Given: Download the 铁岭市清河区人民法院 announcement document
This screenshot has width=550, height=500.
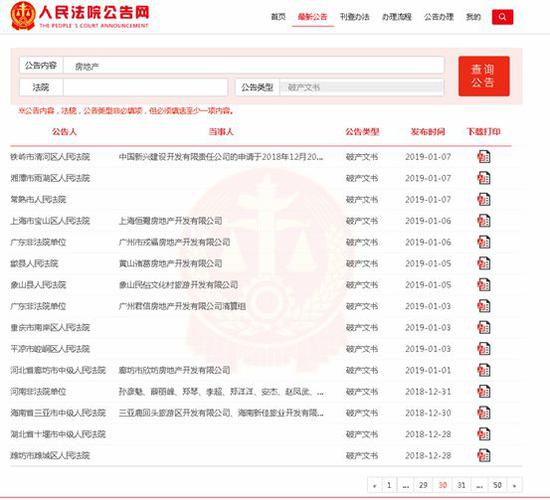Looking at the screenshot, I should 484,157.
